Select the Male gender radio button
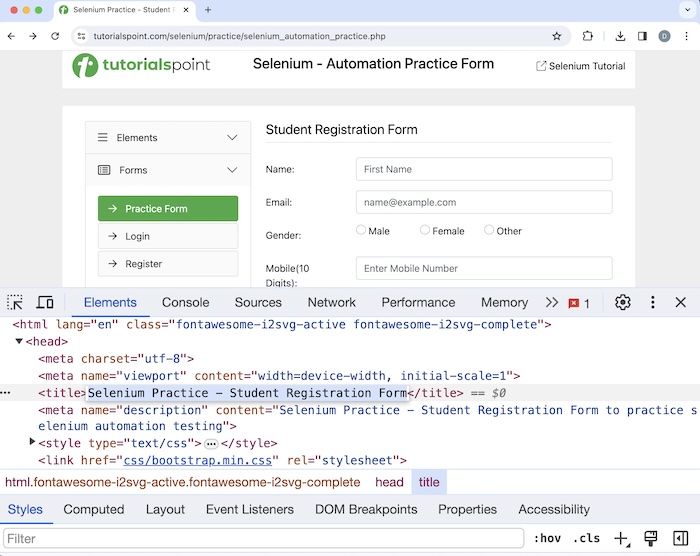Image resolution: width=700 pixels, height=556 pixels. click(361, 230)
